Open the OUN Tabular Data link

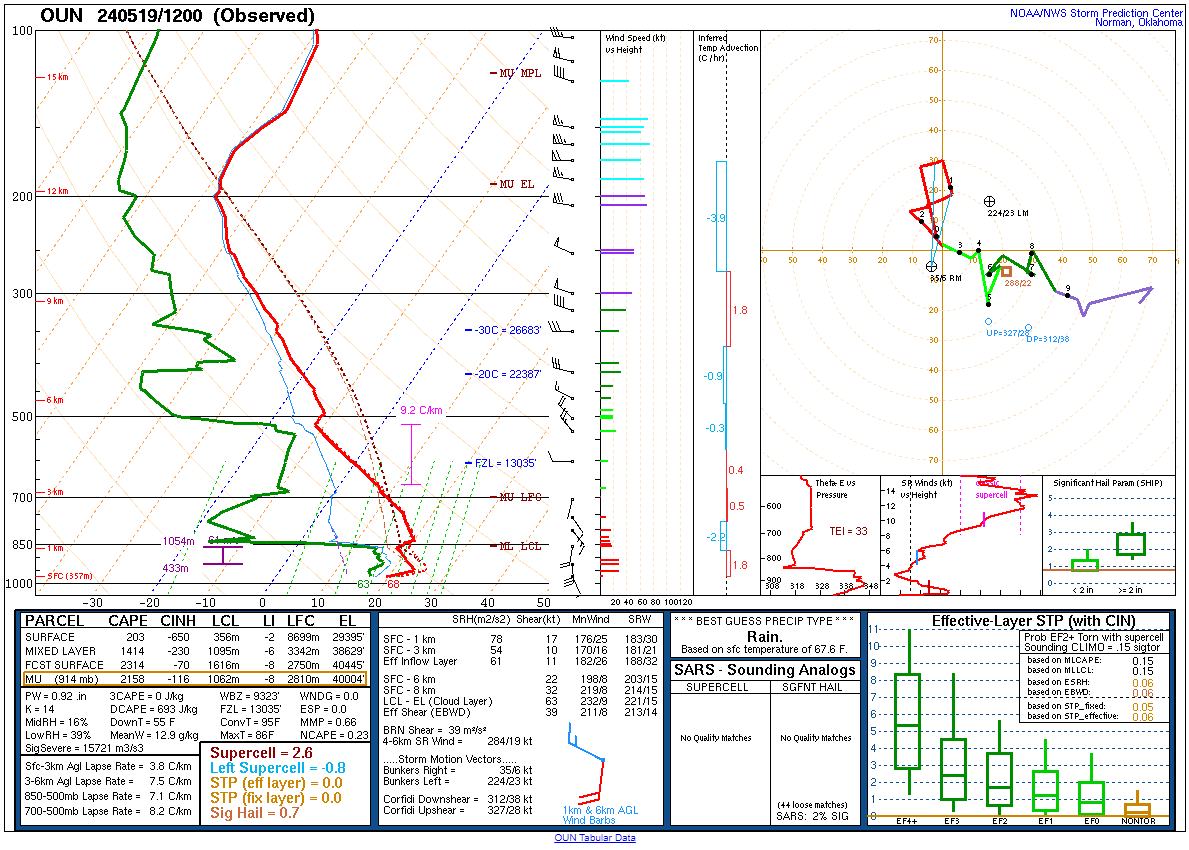point(594,838)
